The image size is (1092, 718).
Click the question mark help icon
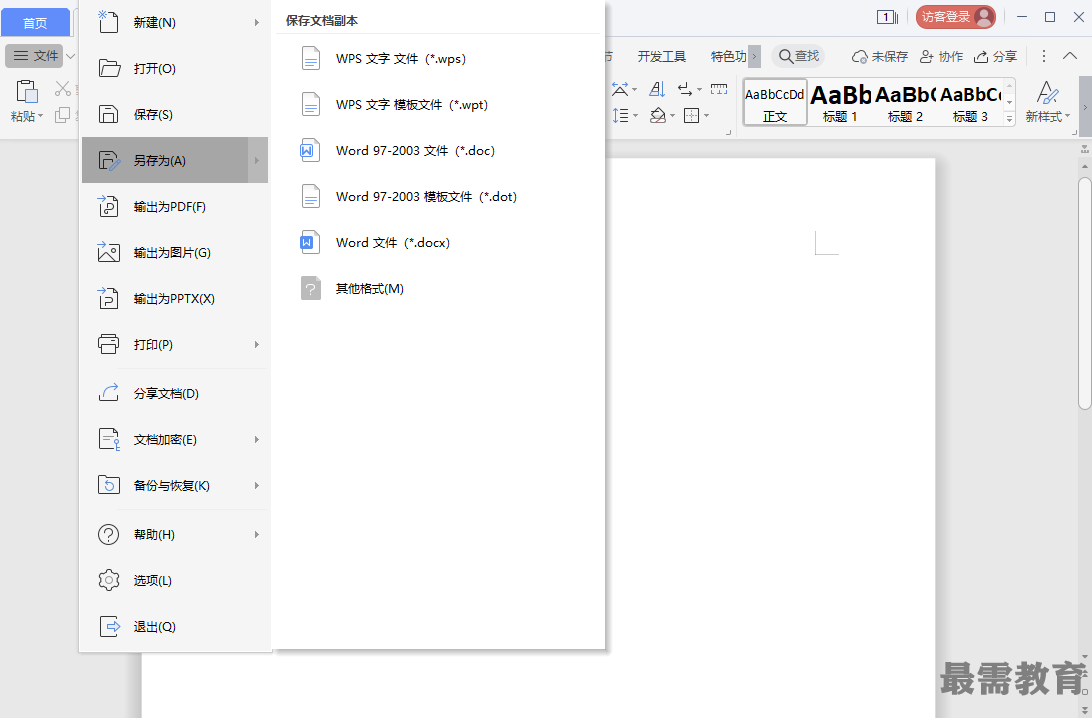point(109,534)
